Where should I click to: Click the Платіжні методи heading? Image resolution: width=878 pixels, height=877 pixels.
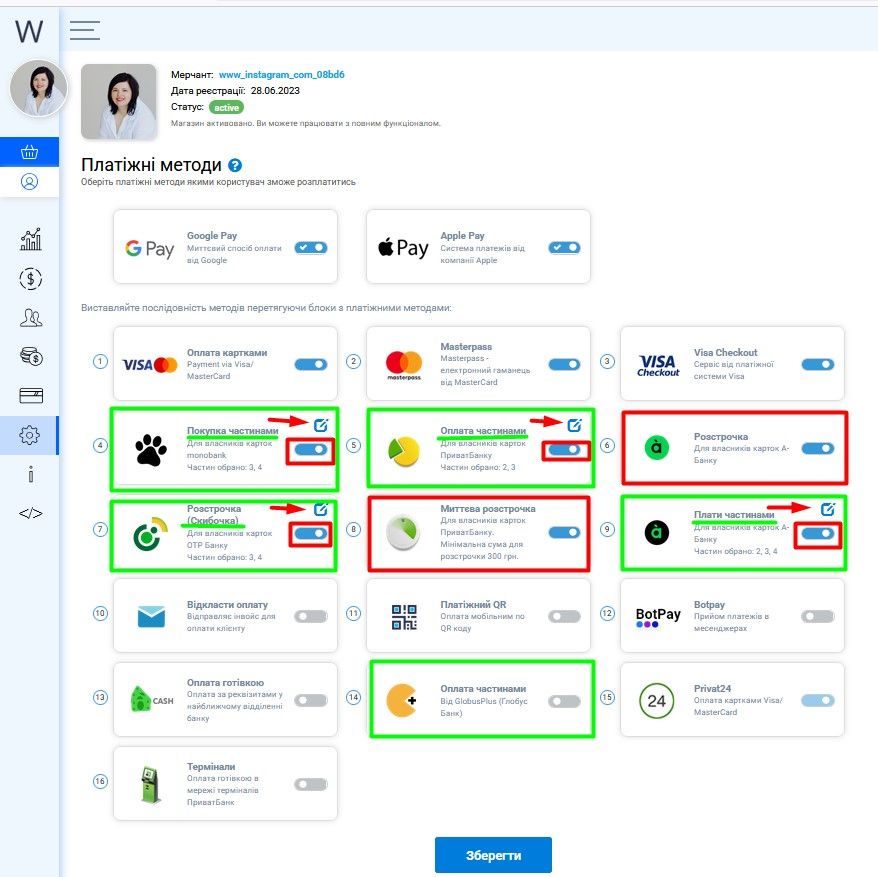pos(151,165)
